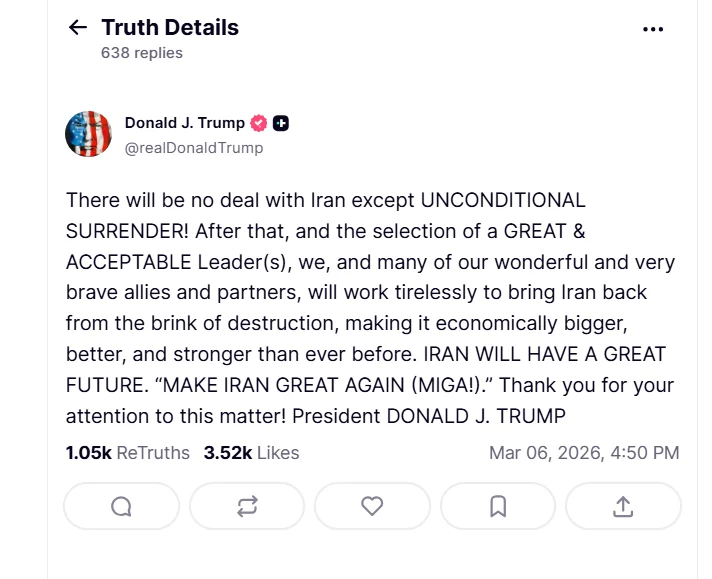Click the word UNCONDITIONAL in the post
Image resolution: width=712 pixels, height=579 pixels.
503,200
